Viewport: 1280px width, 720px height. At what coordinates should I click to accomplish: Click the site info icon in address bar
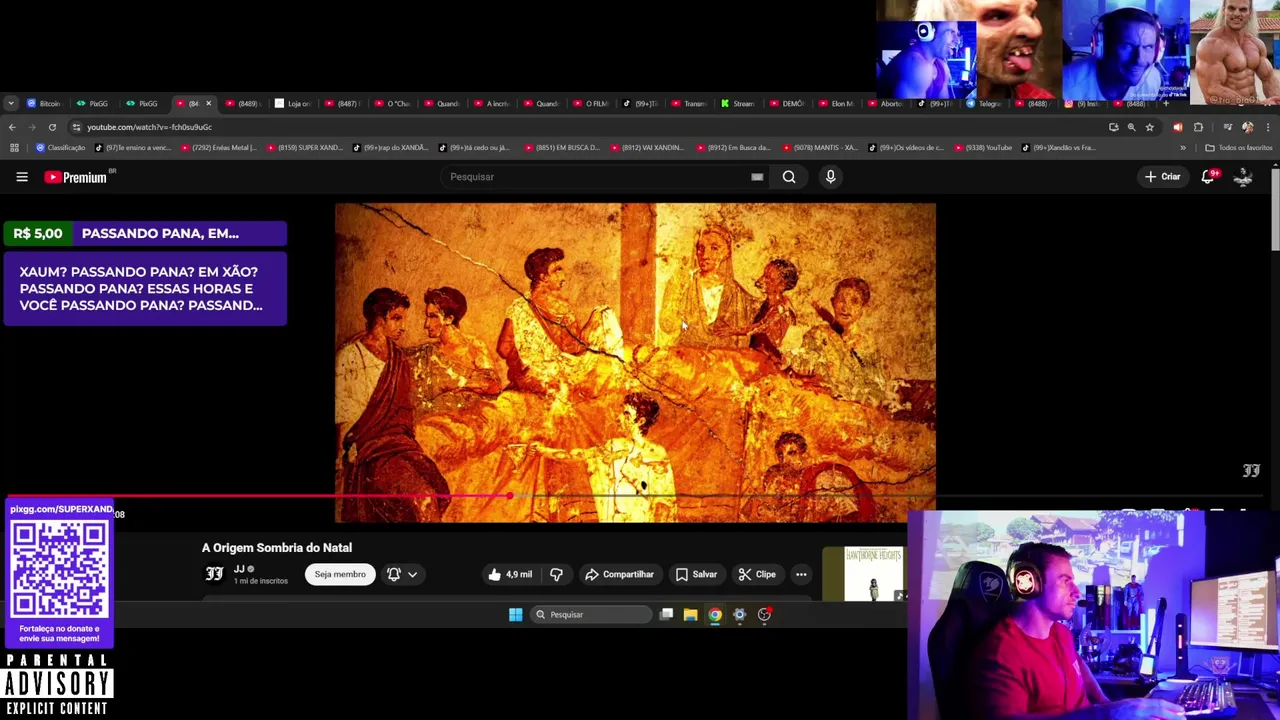pos(76,127)
